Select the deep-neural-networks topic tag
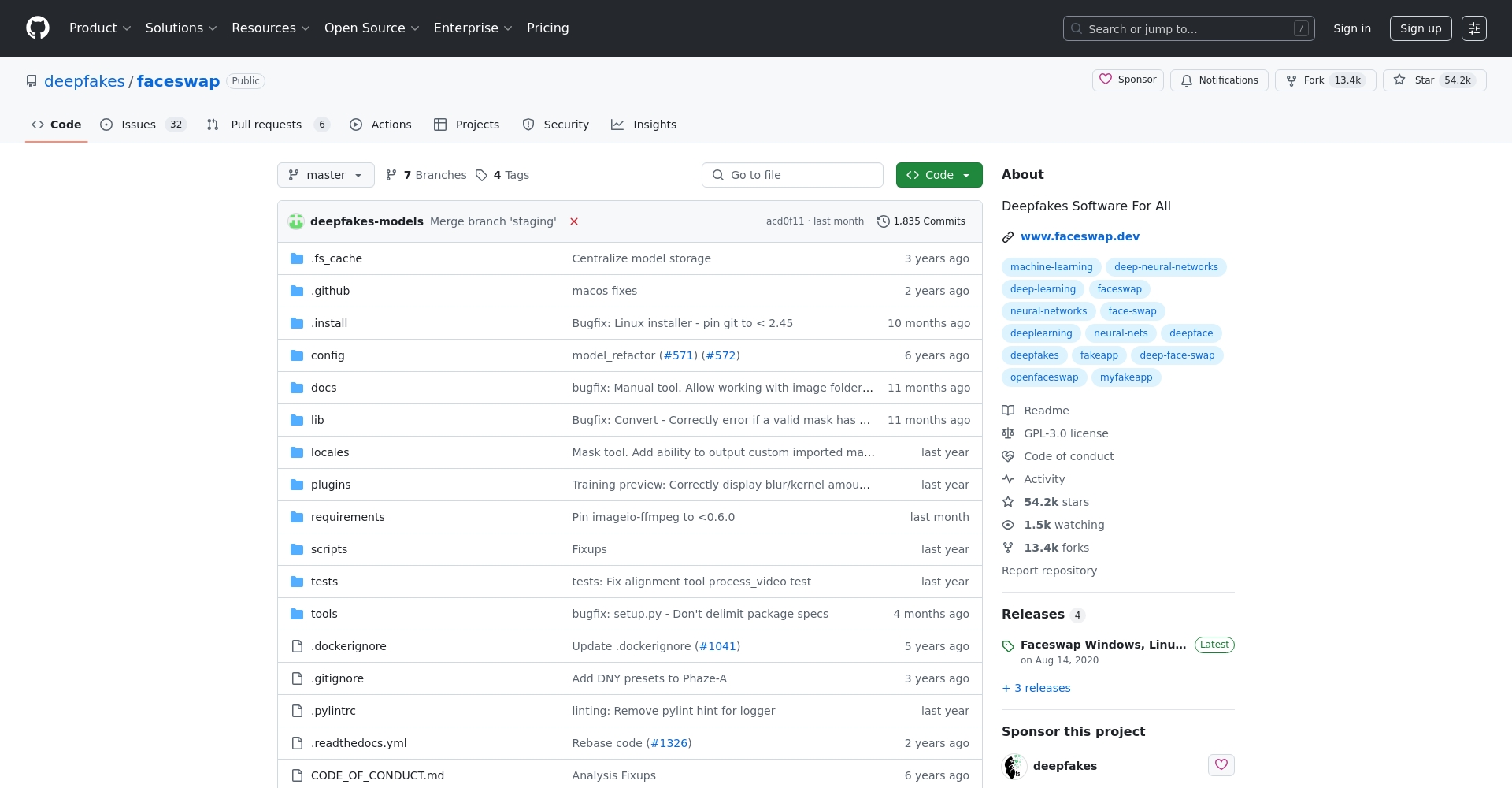Screen dimensions: 1512x788 tap(1165, 267)
